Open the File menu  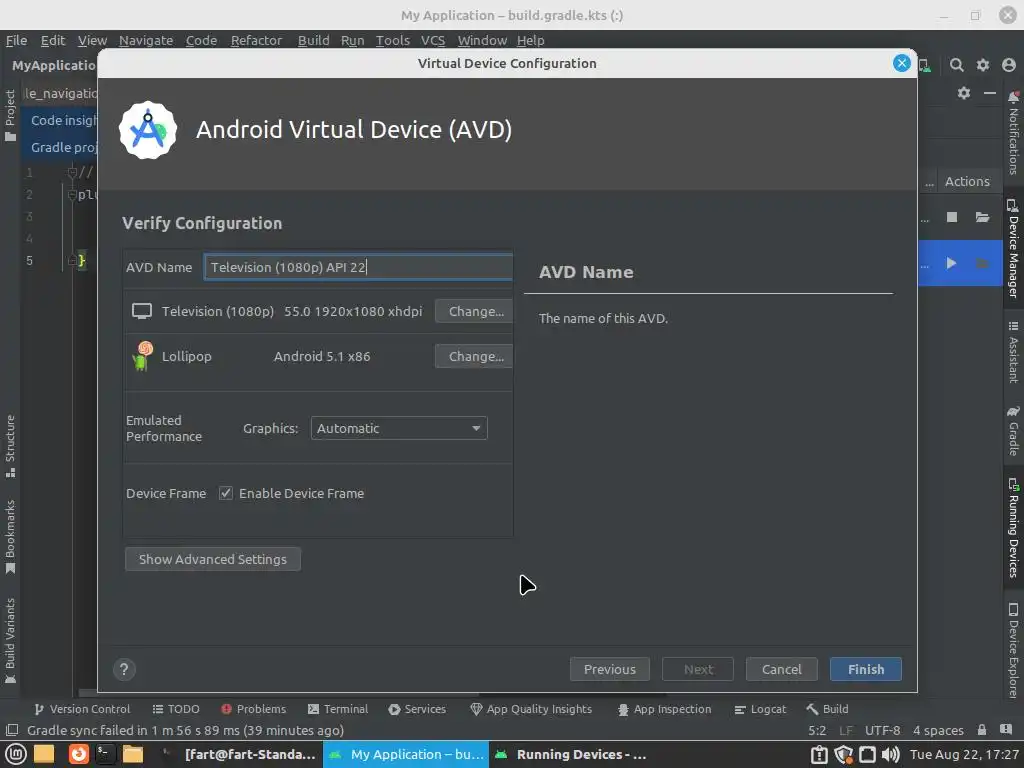click(x=16, y=40)
